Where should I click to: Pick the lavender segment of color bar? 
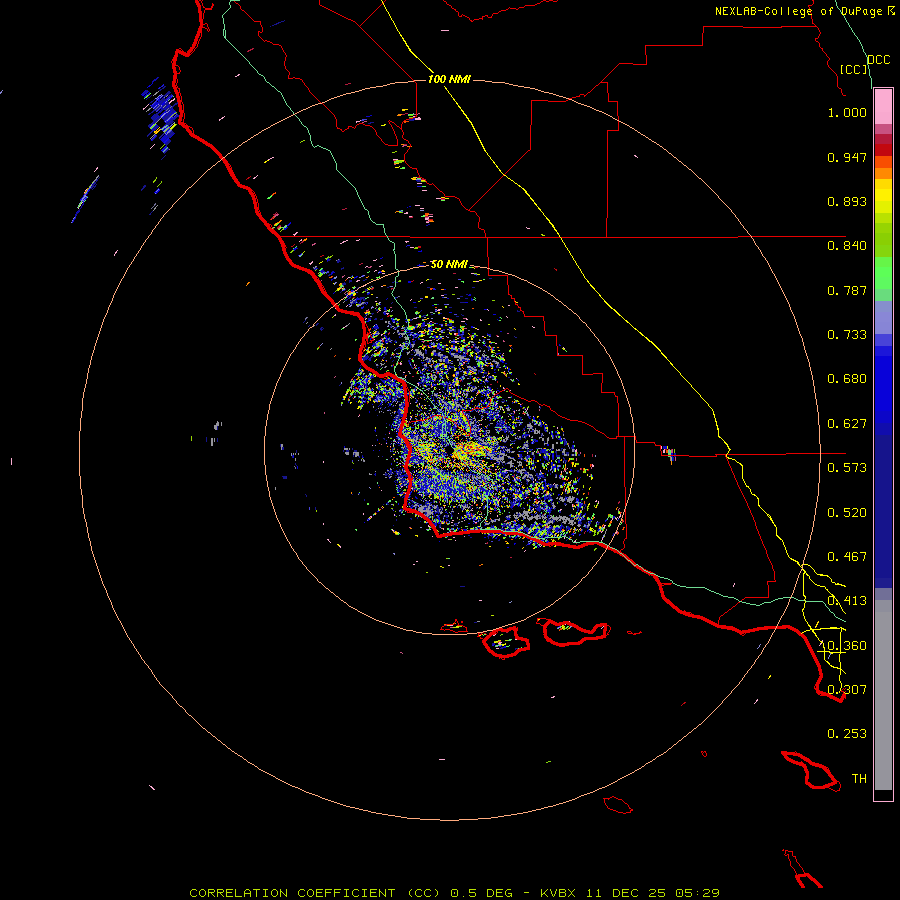click(883, 318)
